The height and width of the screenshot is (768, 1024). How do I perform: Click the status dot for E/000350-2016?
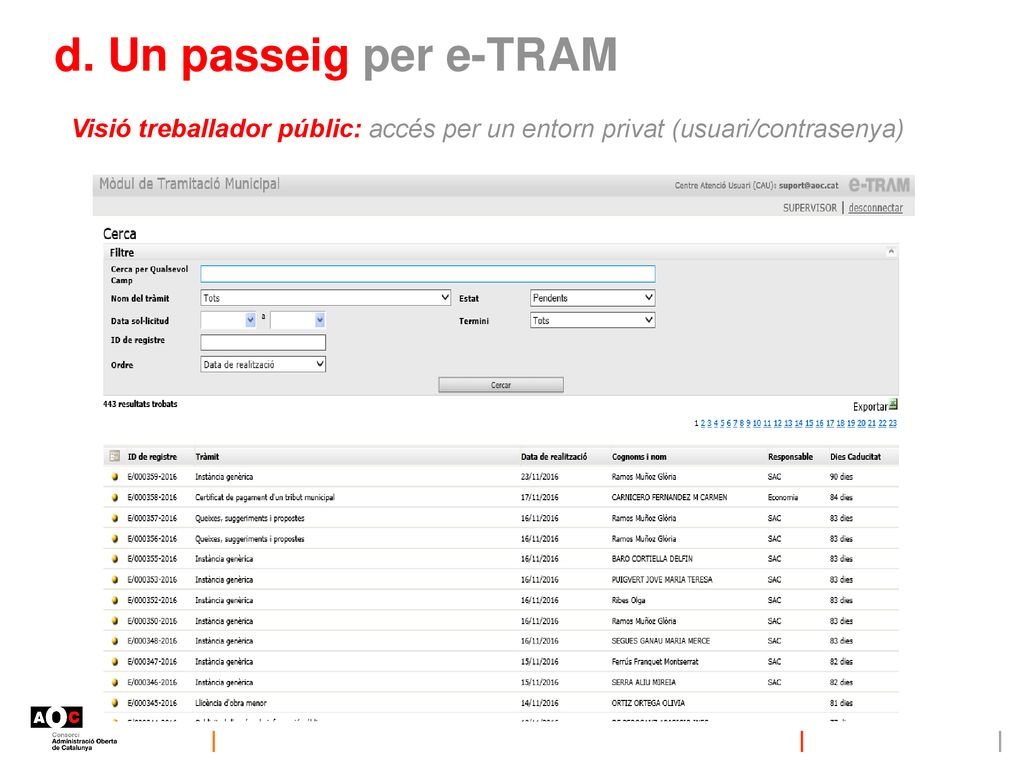(115, 621)
